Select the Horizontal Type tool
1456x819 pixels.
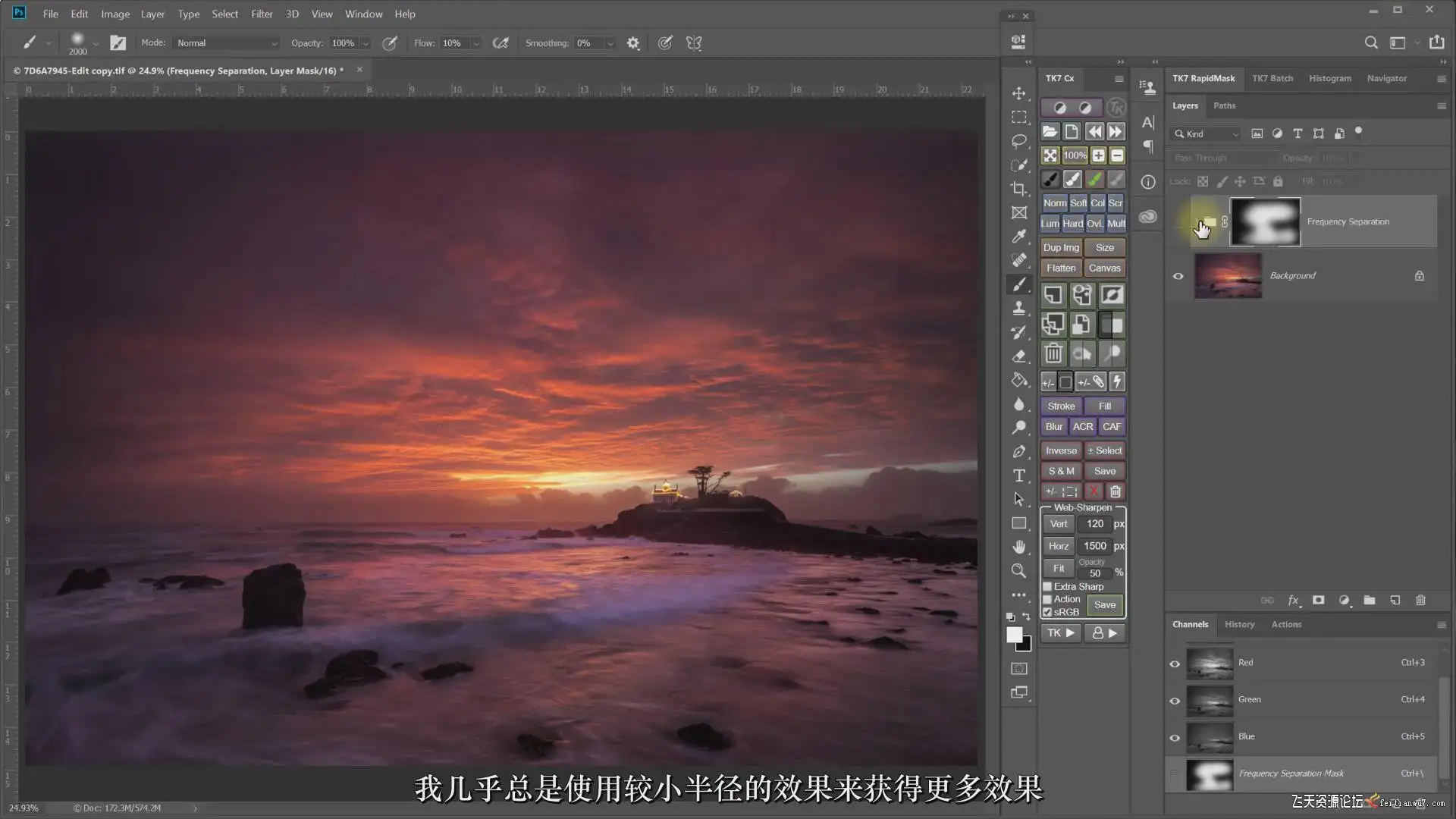pos(1019,475)
